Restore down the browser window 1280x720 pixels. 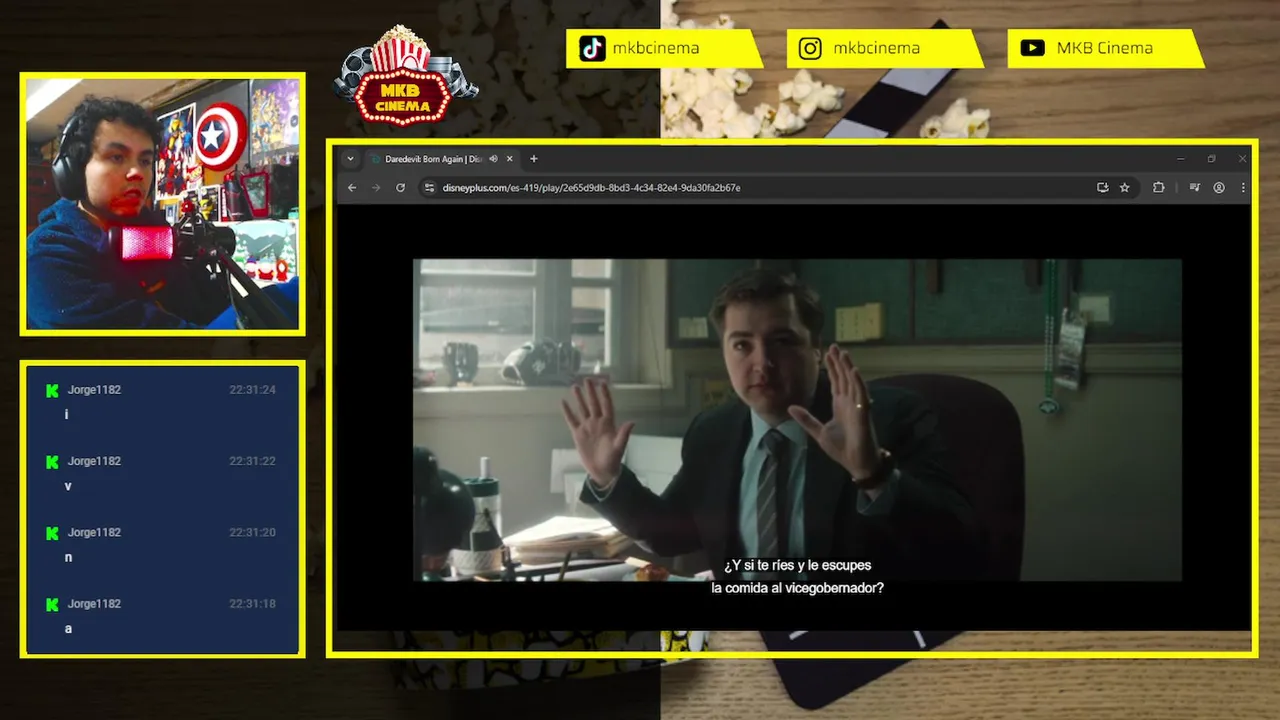pos(1212,159)
